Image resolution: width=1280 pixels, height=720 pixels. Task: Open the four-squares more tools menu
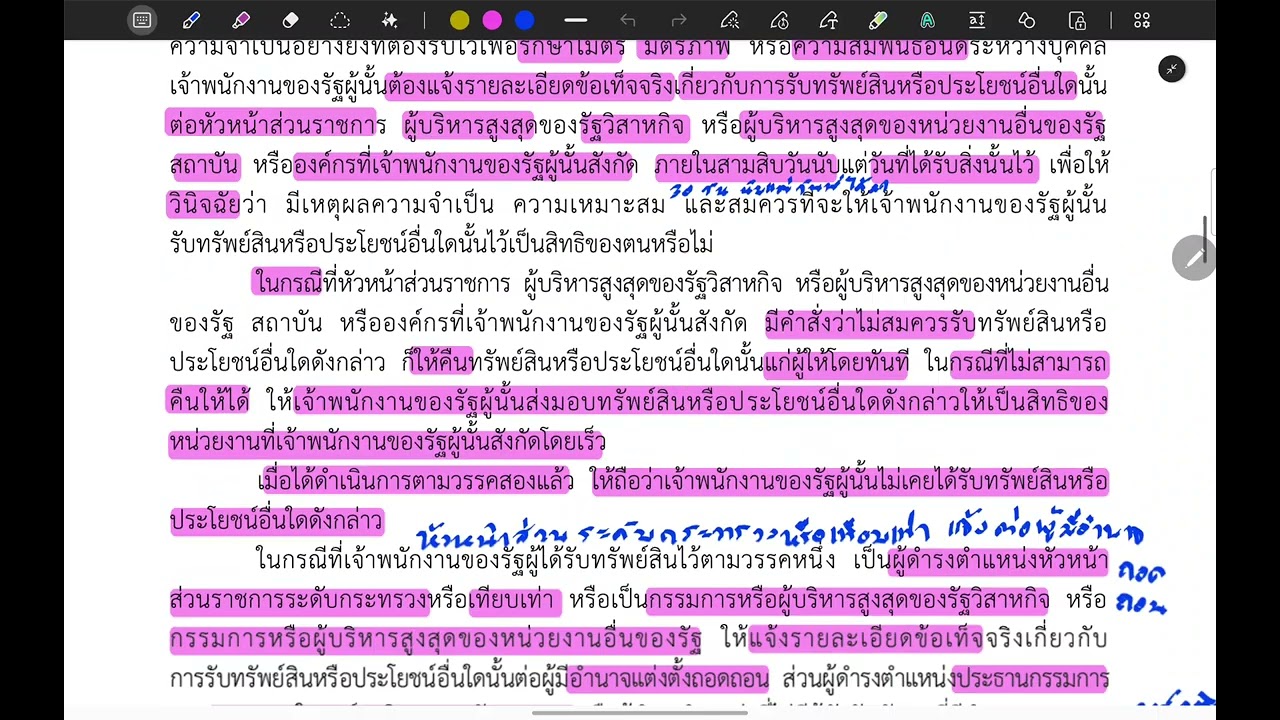(1142, 20)
